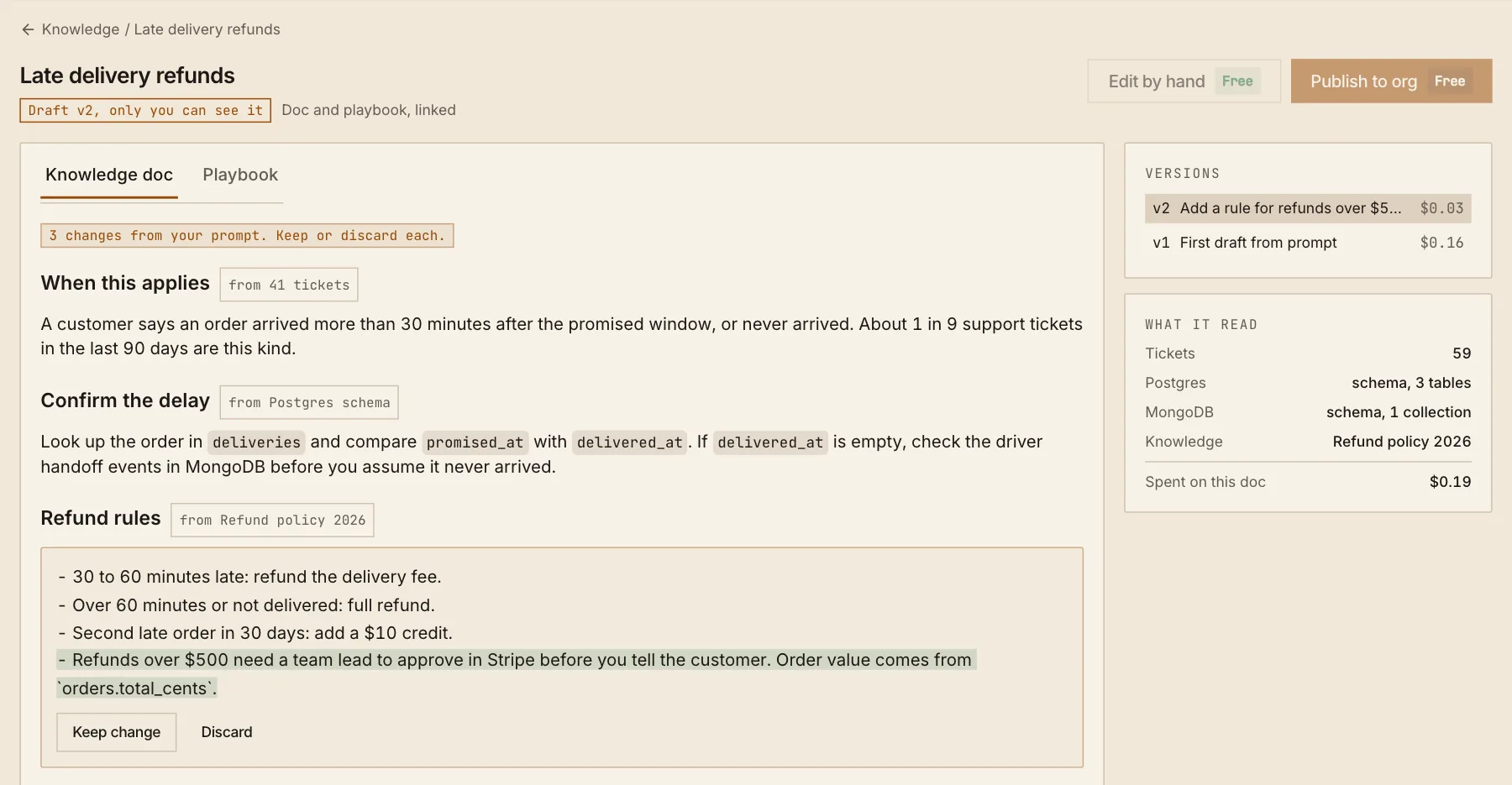The image size is (1512, 785).
Task: Click the Second late order $10 credit rule
Action: pyautogui.click(x=255, y=633)
